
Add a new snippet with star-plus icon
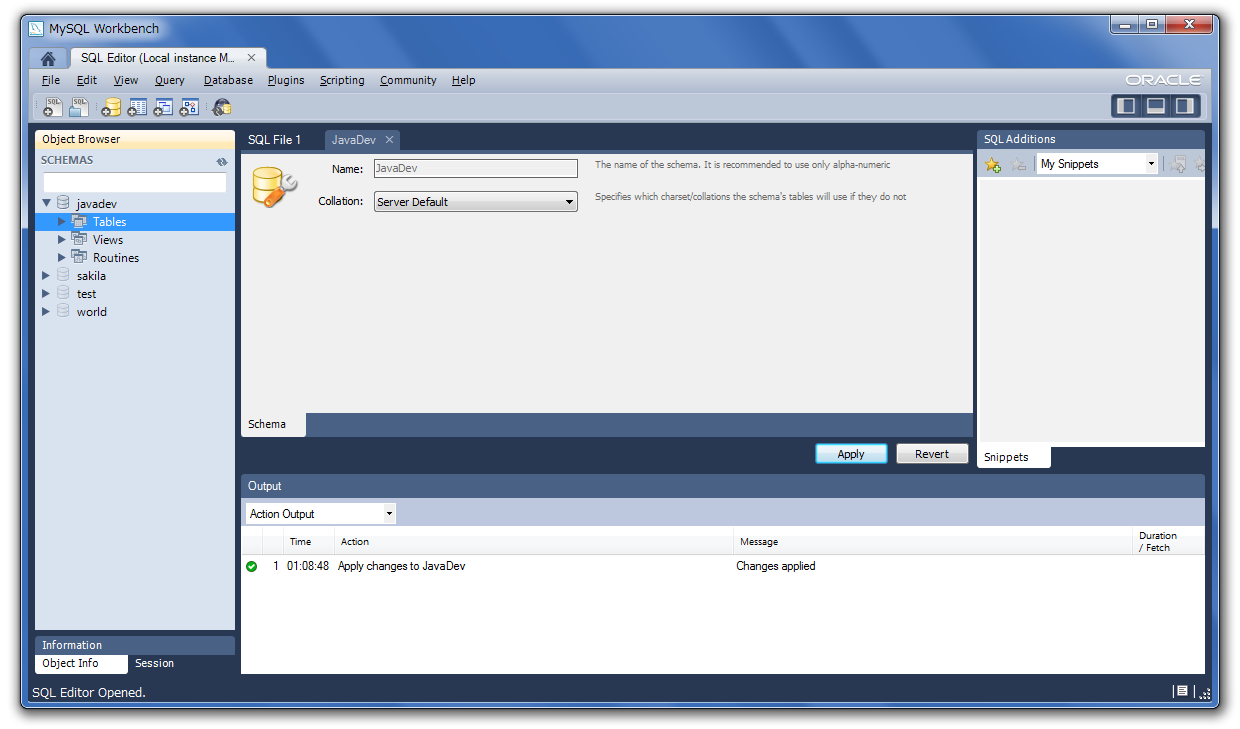[x=992, y=164]
